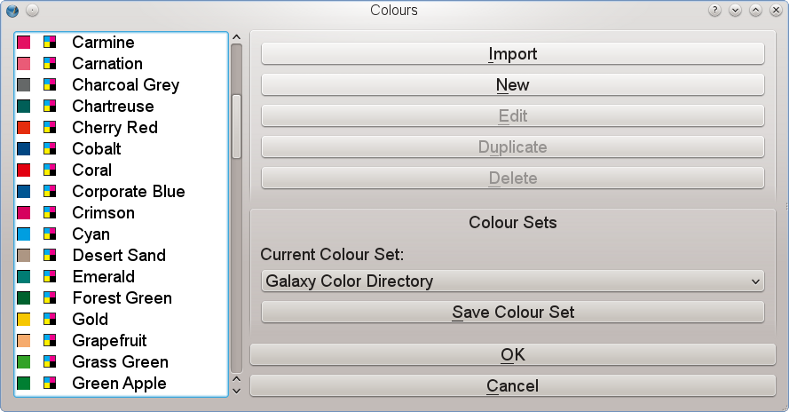Click the CMYK icon next to Cherry Red
This screenshot has width=789, height=412.
tap(49, 127)
